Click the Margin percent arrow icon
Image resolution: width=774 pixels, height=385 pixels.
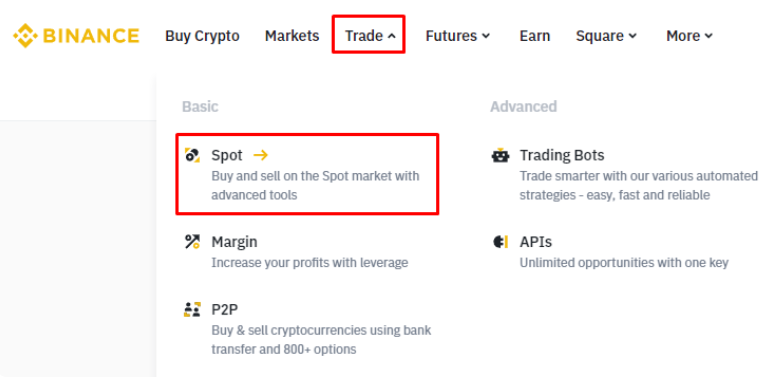tap(192, 242)
